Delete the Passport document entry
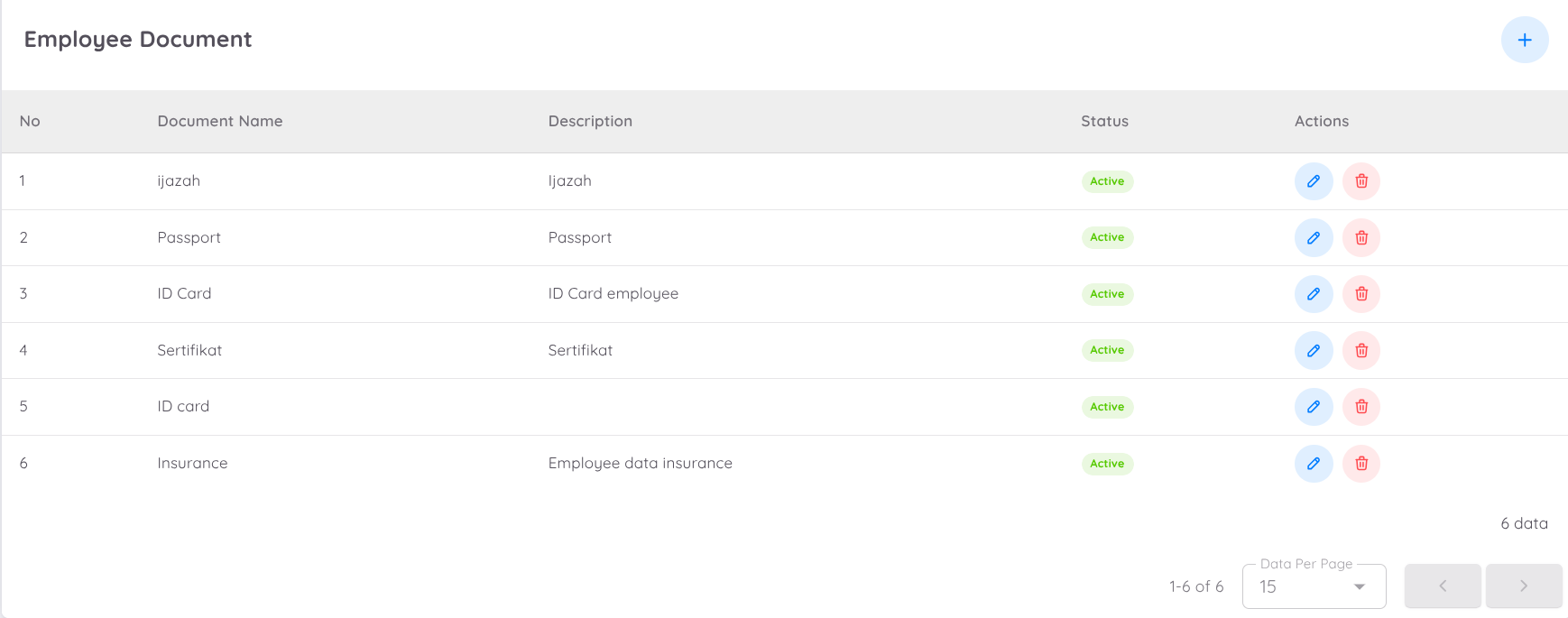This screenshot has height=618, width=1568. point(1360,238)
